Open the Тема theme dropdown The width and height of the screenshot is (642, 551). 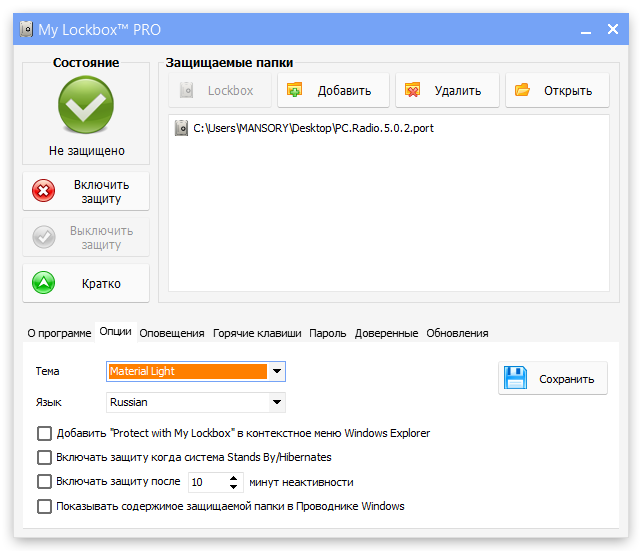point(277,371)
